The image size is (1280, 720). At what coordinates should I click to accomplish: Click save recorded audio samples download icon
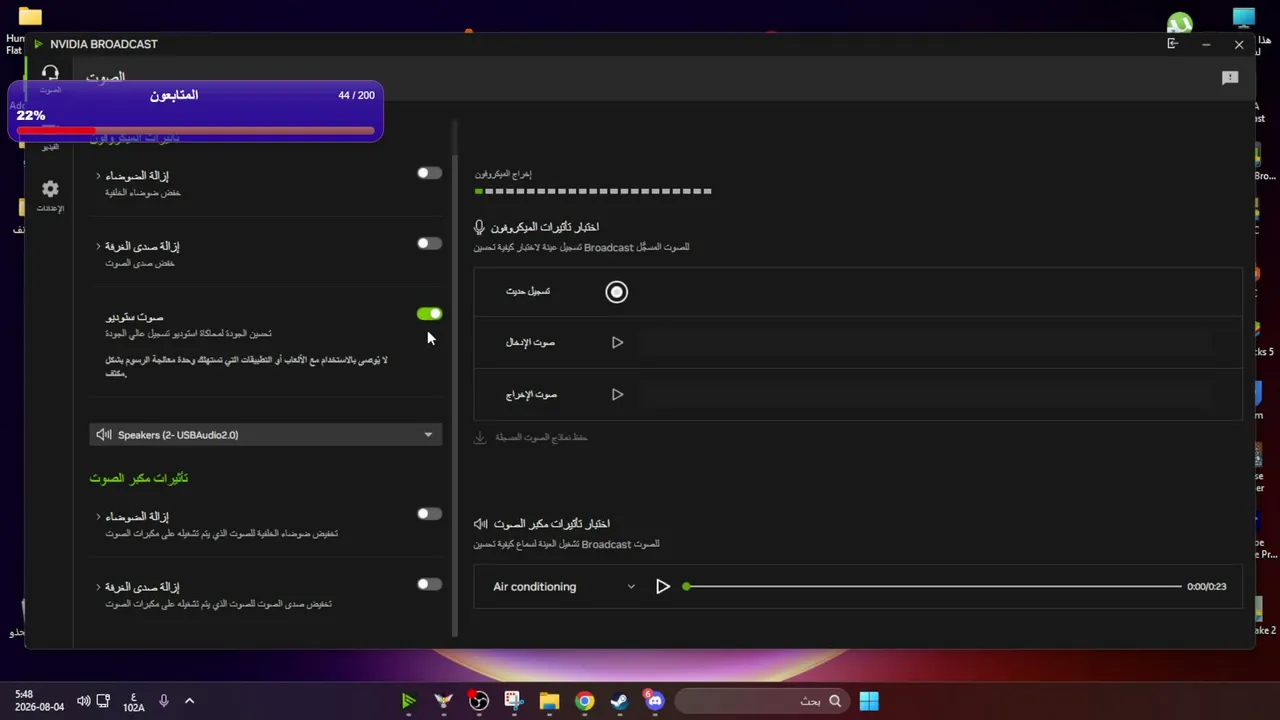point(480,438)
